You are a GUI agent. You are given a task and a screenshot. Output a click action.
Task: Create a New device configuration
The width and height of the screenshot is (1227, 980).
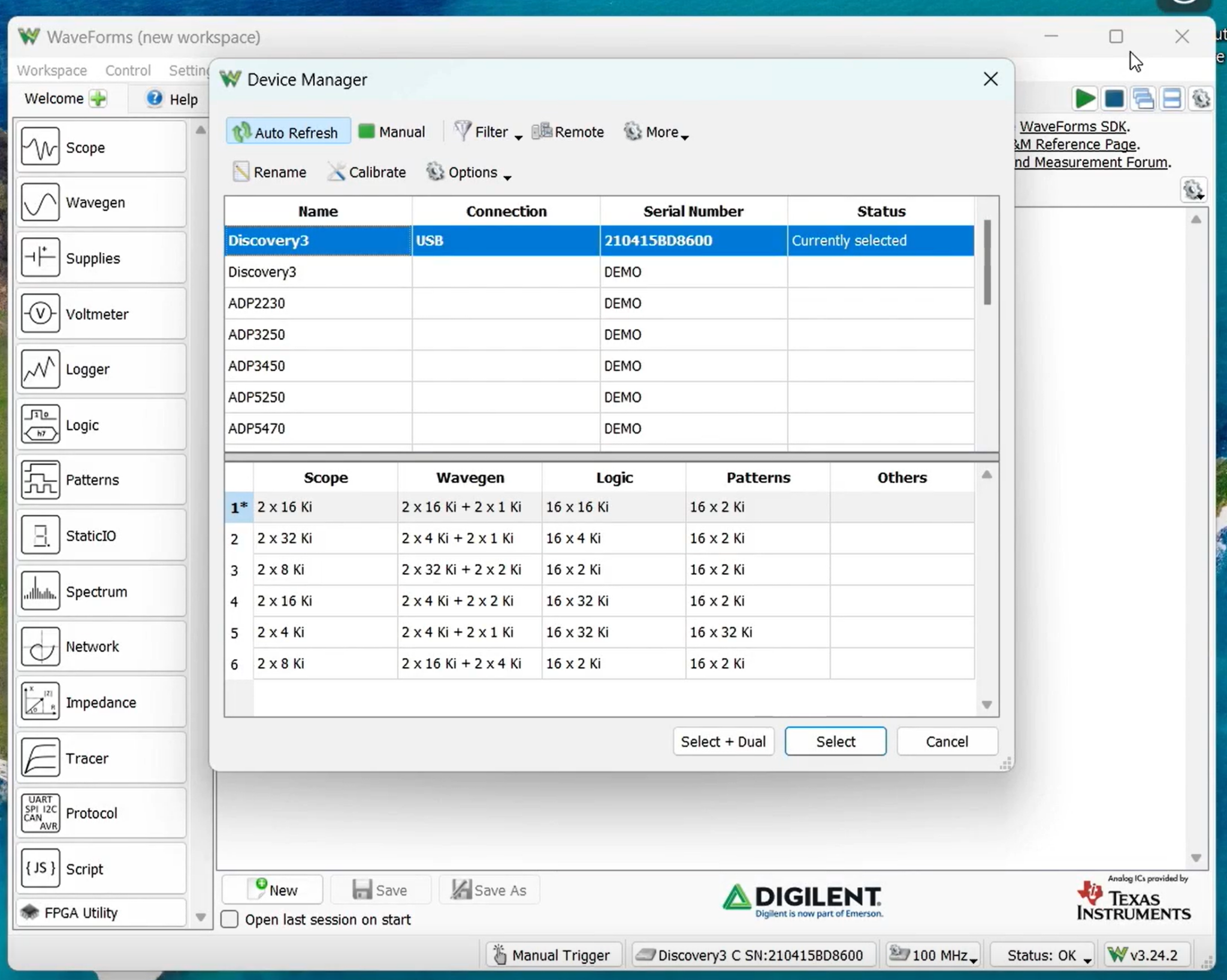272,890
